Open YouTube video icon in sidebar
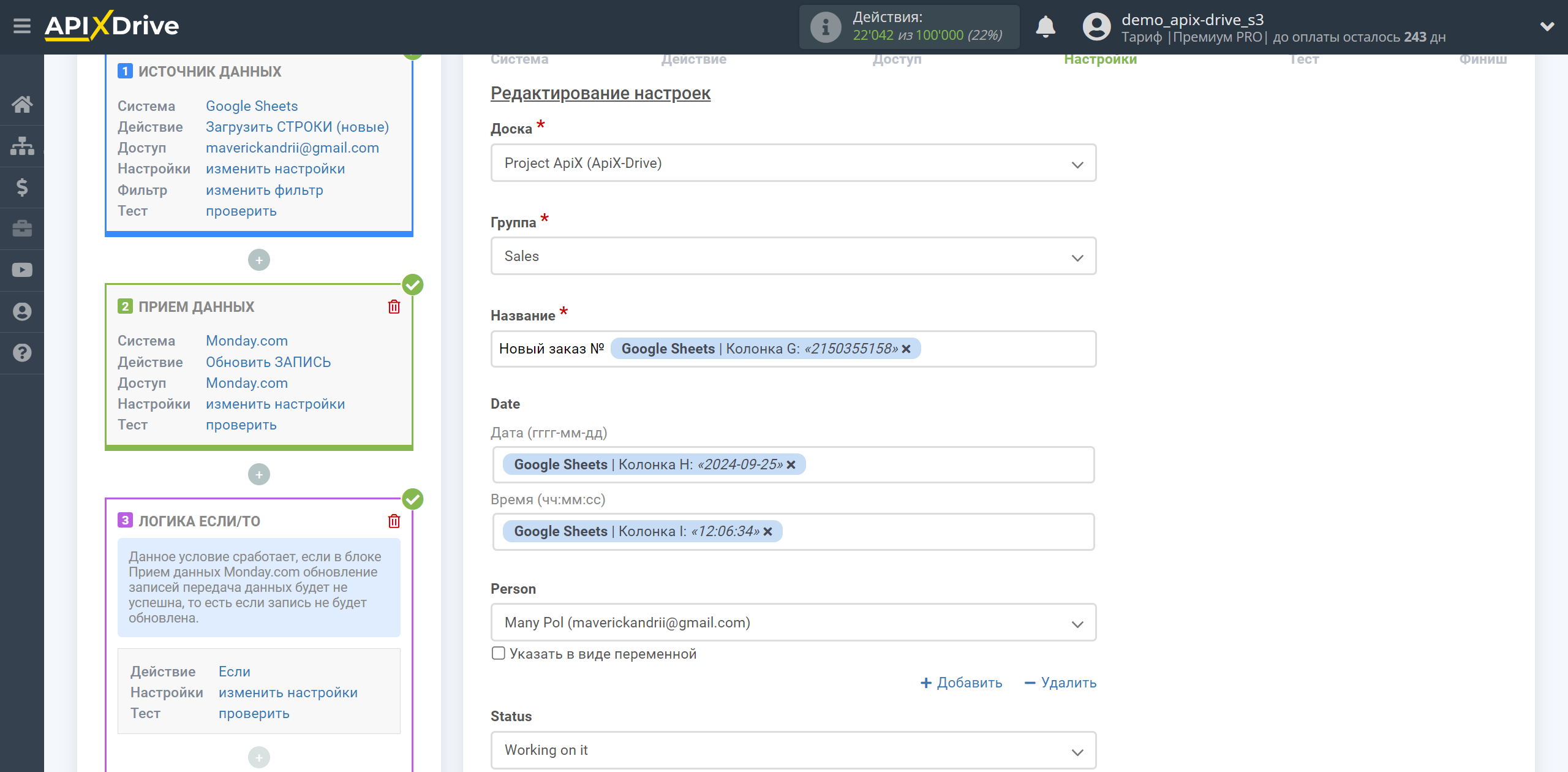The height and width of the screenshot is (772, 1568). tap(22, 270)
